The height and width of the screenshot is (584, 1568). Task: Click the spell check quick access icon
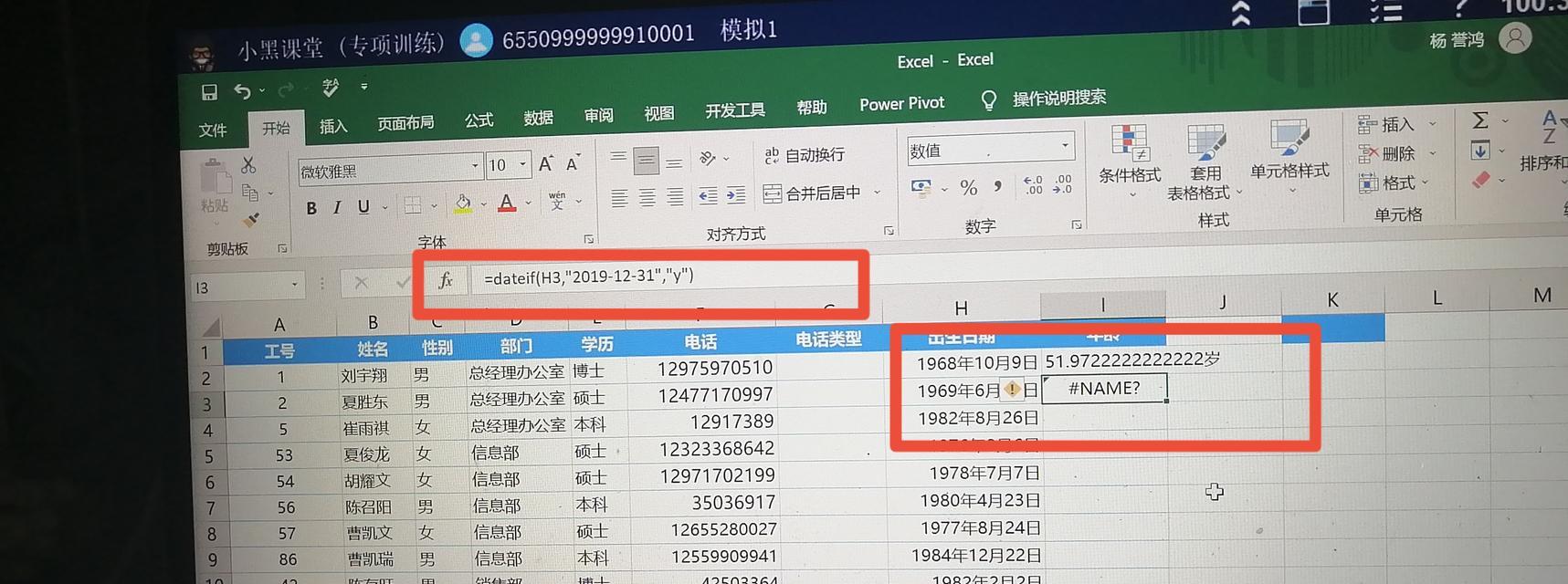(x=330, y=88)
